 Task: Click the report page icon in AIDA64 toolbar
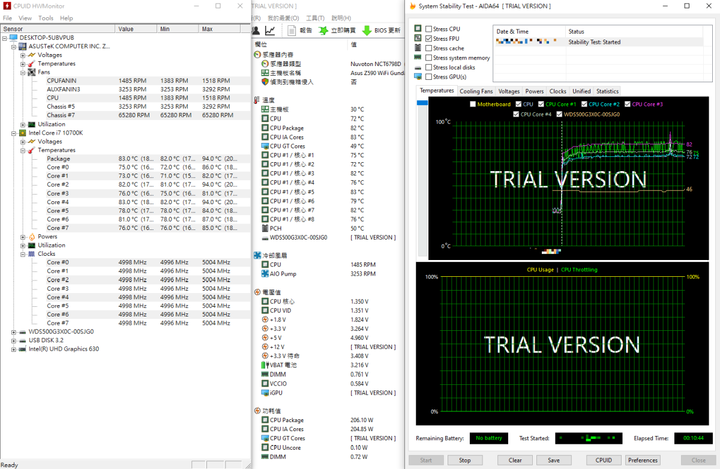coord(292,30)
